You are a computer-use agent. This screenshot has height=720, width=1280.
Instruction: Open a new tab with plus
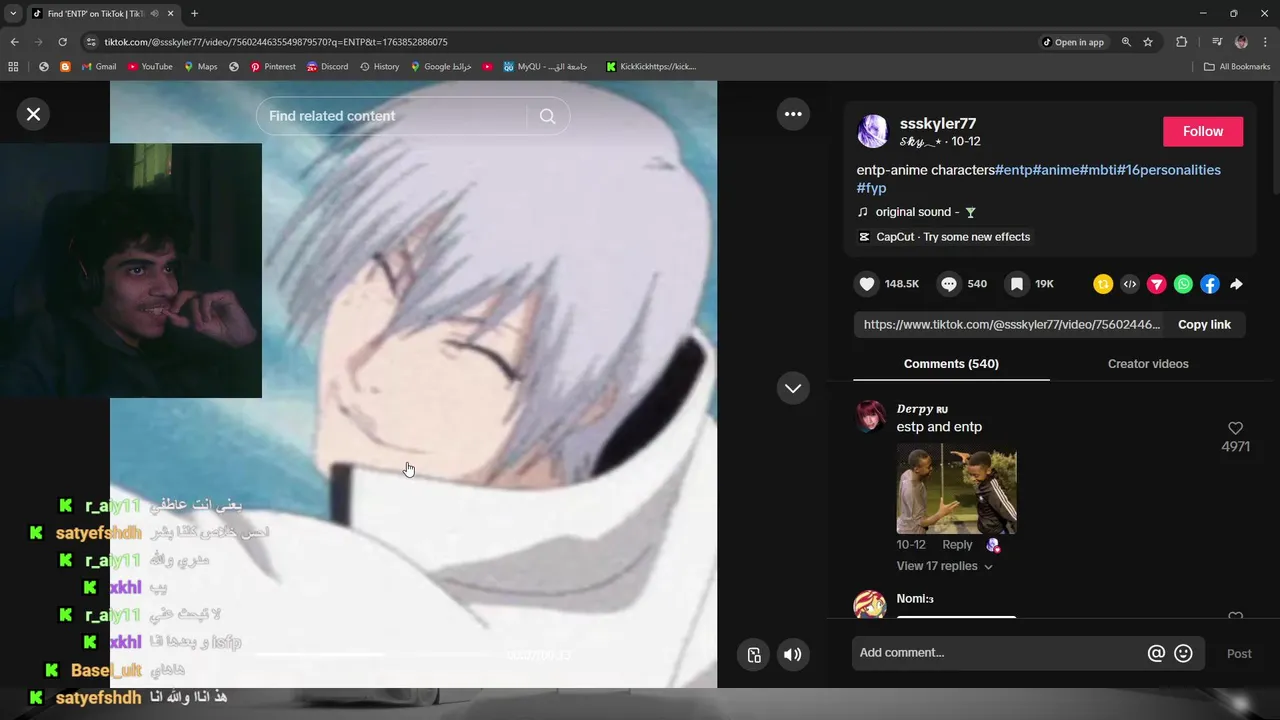click(x=194, y=14)
